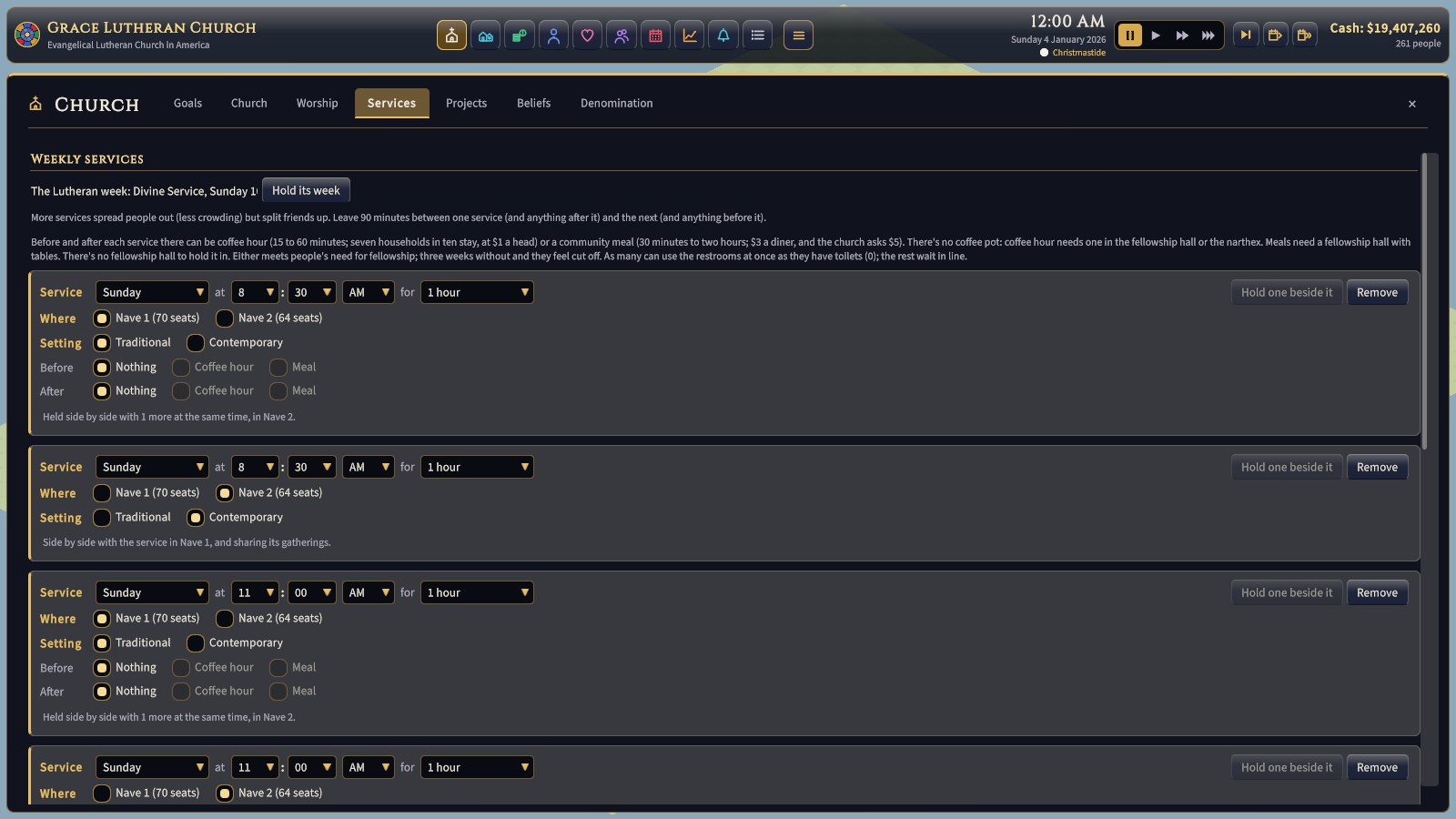Choose Coffee hour after 11:00 Traditional service
The height and width of the screenshot is (819, 1456).
[181, 692]
